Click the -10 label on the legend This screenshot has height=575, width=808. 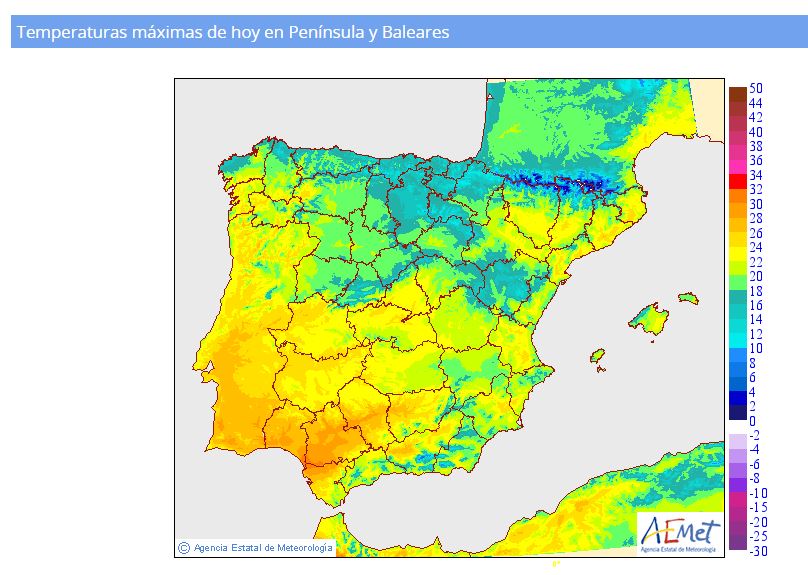pos(758,493)
